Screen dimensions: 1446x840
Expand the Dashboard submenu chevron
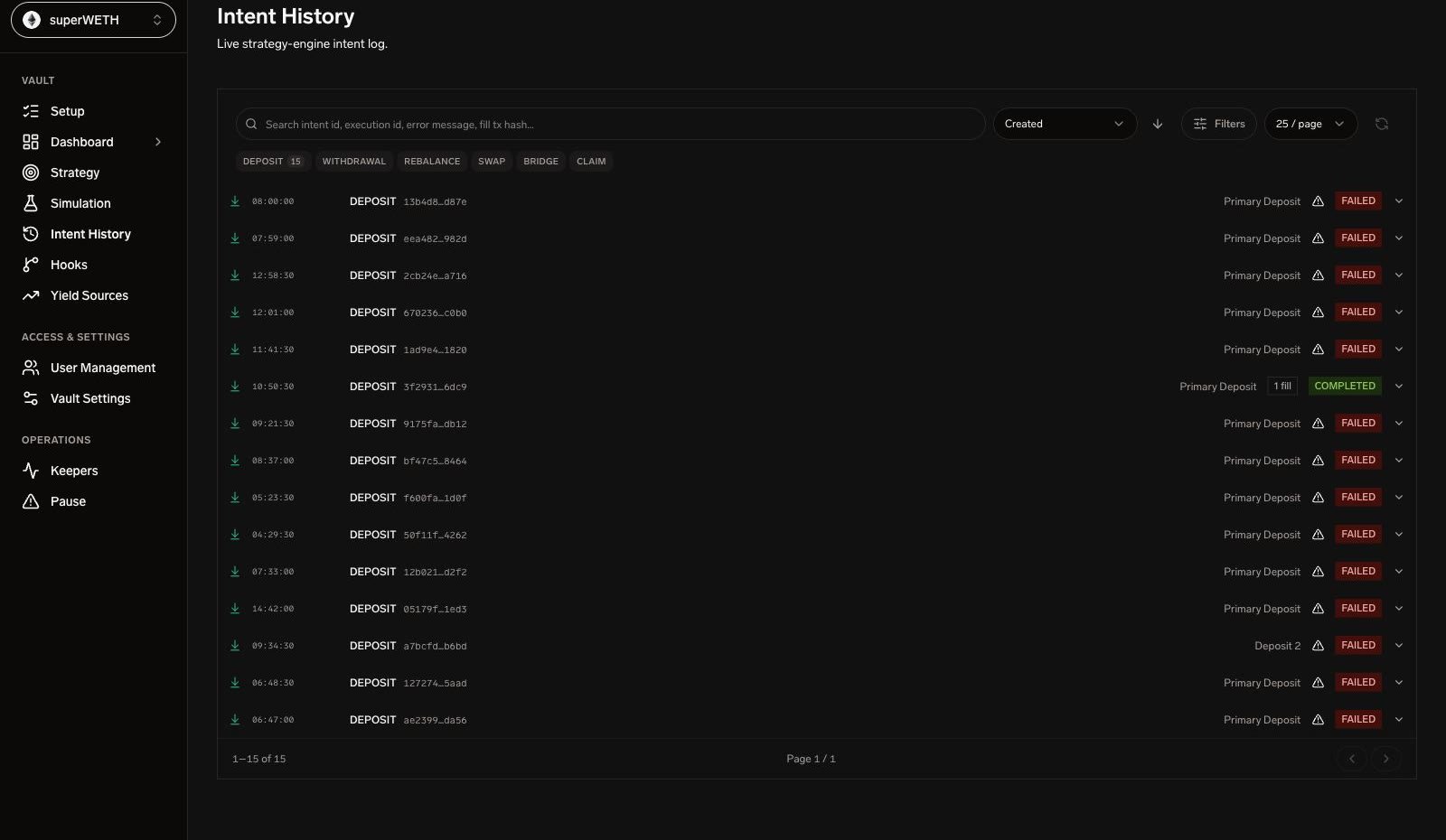coord(158,142)
